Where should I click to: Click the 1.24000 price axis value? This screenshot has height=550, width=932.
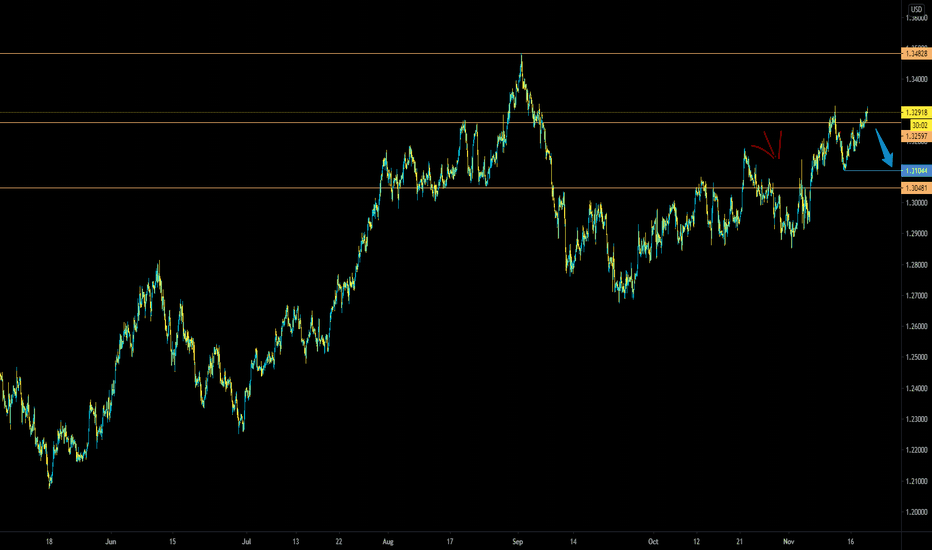[917, 388]
